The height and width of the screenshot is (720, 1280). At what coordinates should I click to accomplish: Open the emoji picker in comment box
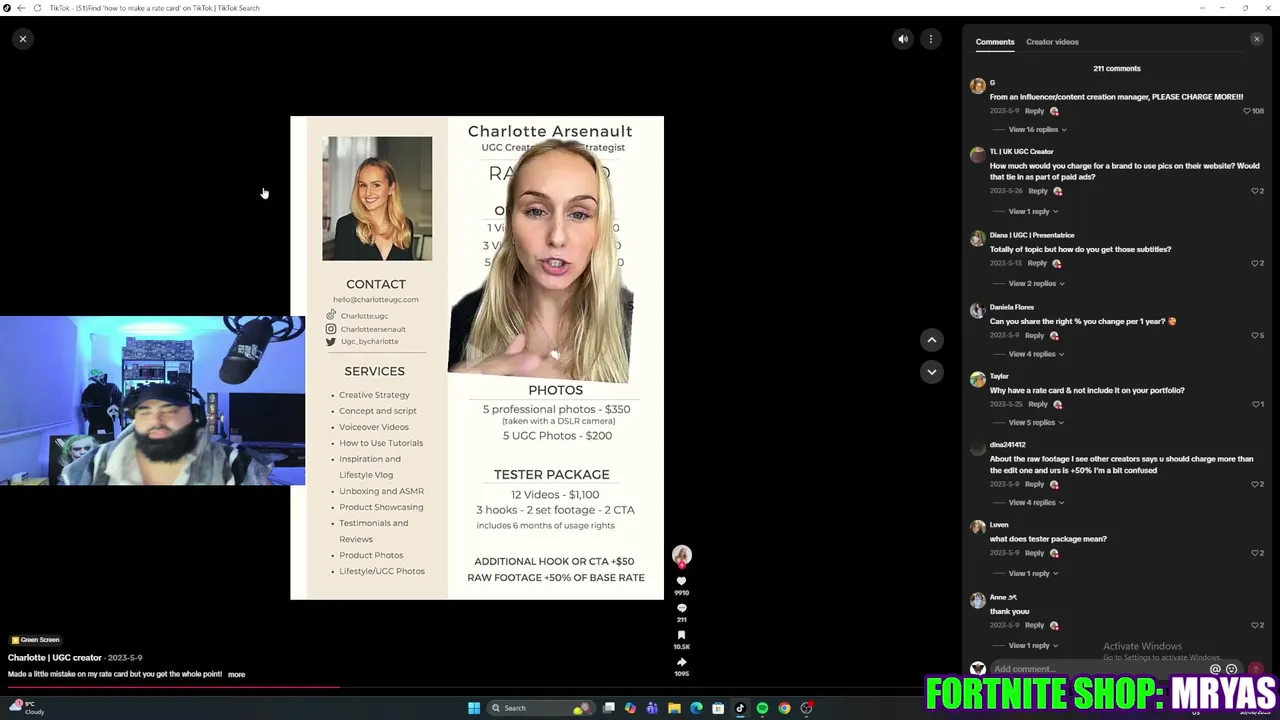(1231, 669)
